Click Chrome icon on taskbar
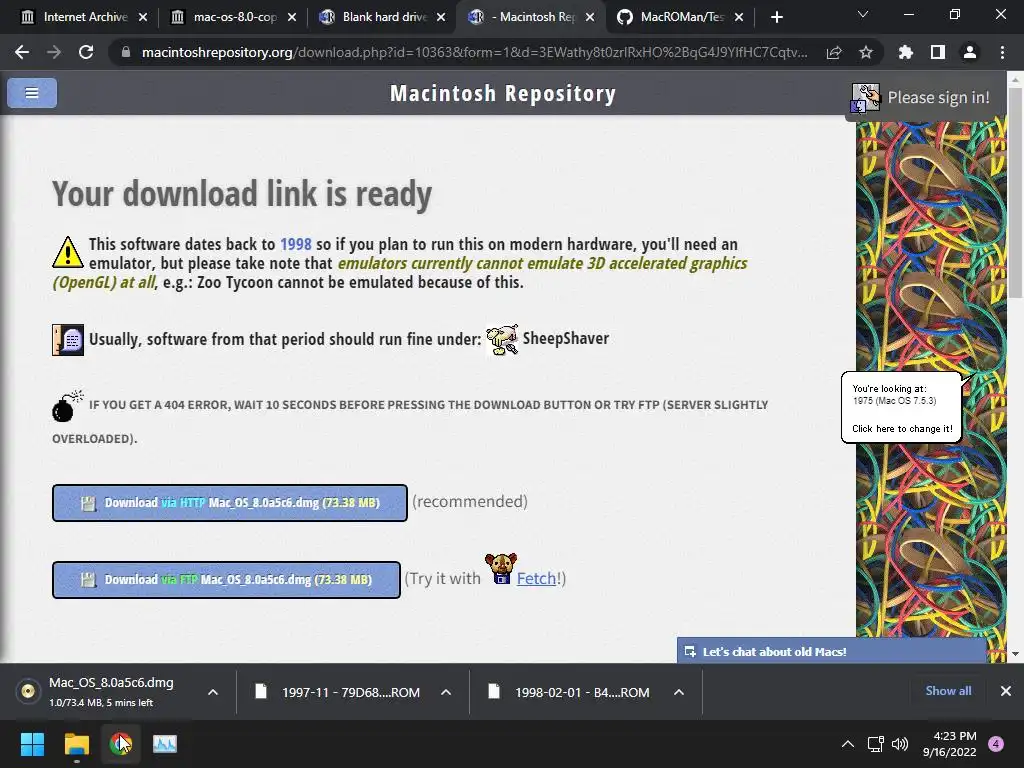 point(121,744)
